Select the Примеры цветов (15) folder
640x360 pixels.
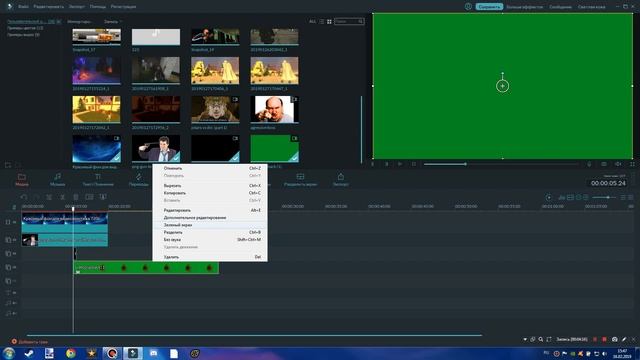25,28
